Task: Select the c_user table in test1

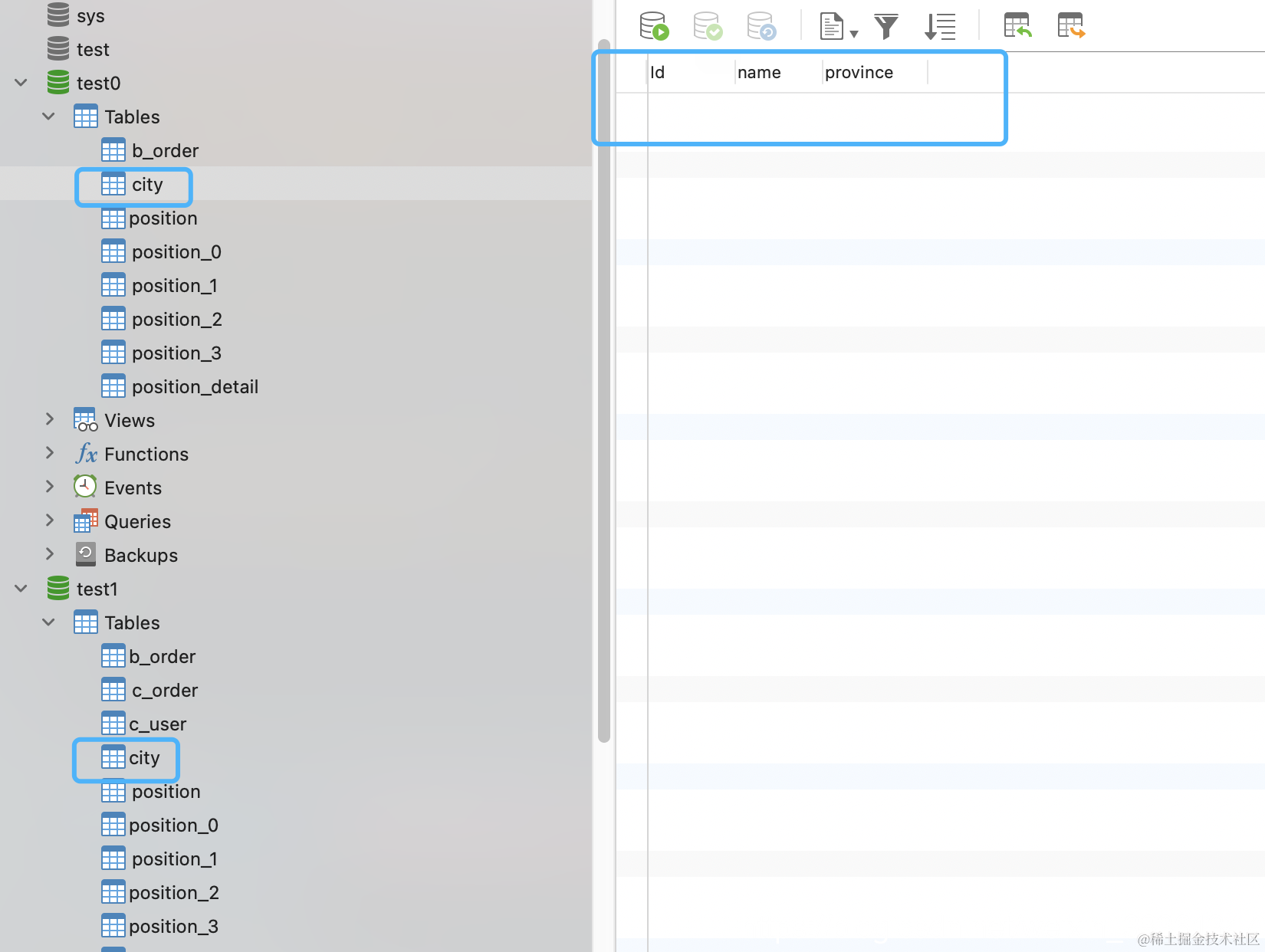Action: [157, 724]
